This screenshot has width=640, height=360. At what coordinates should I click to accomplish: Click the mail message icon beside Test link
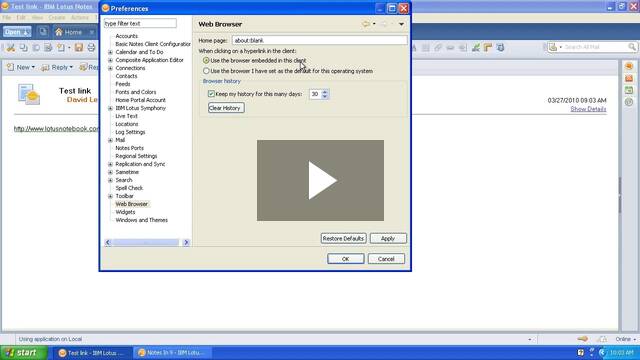tap(29, 94)
